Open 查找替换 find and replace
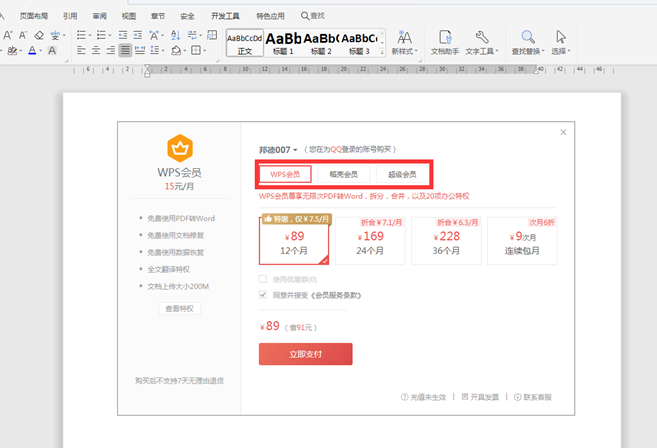Screen dimensions: 657x448 pos(528,43)
